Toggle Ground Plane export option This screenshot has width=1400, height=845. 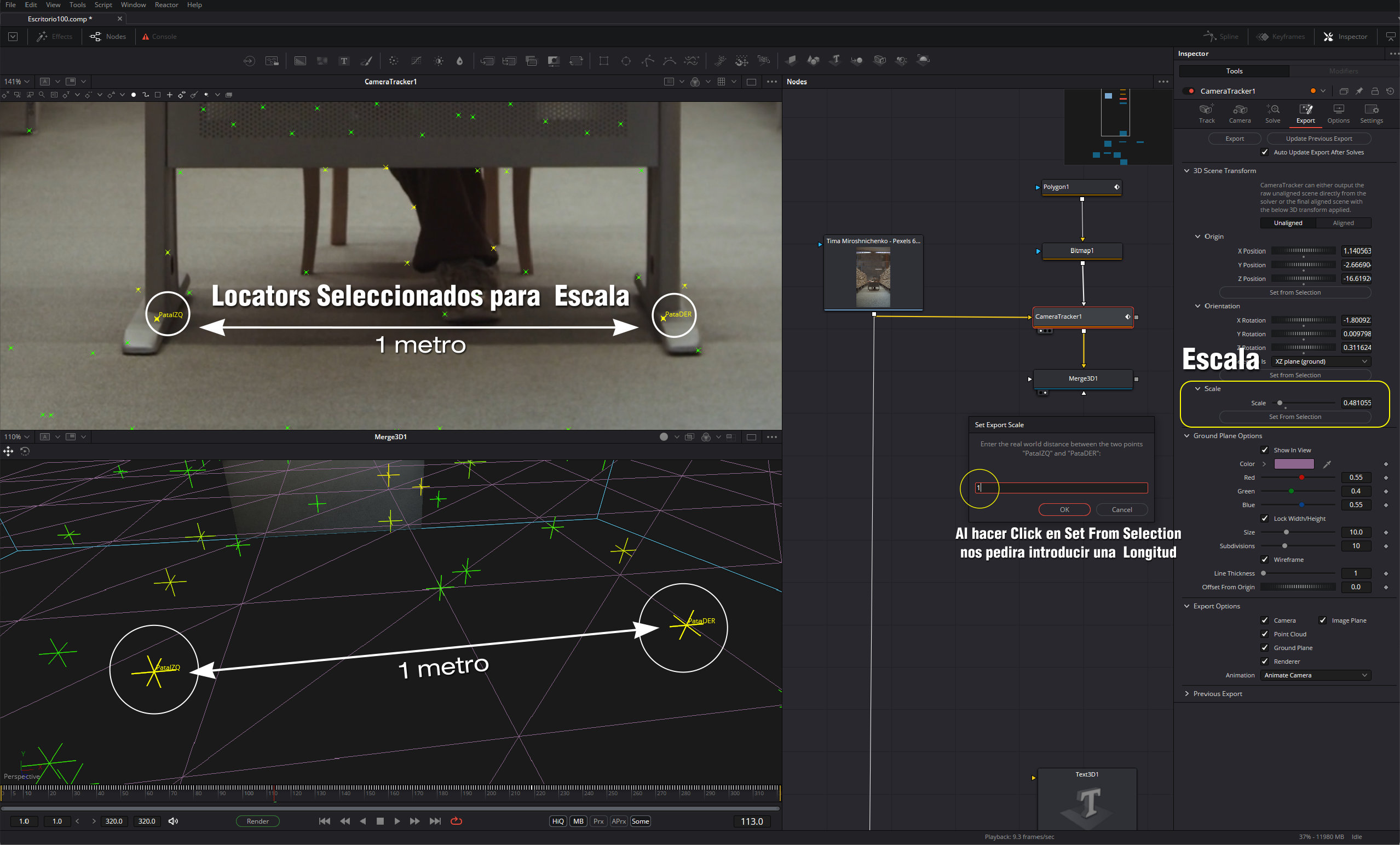click(x=1264, y=648)
